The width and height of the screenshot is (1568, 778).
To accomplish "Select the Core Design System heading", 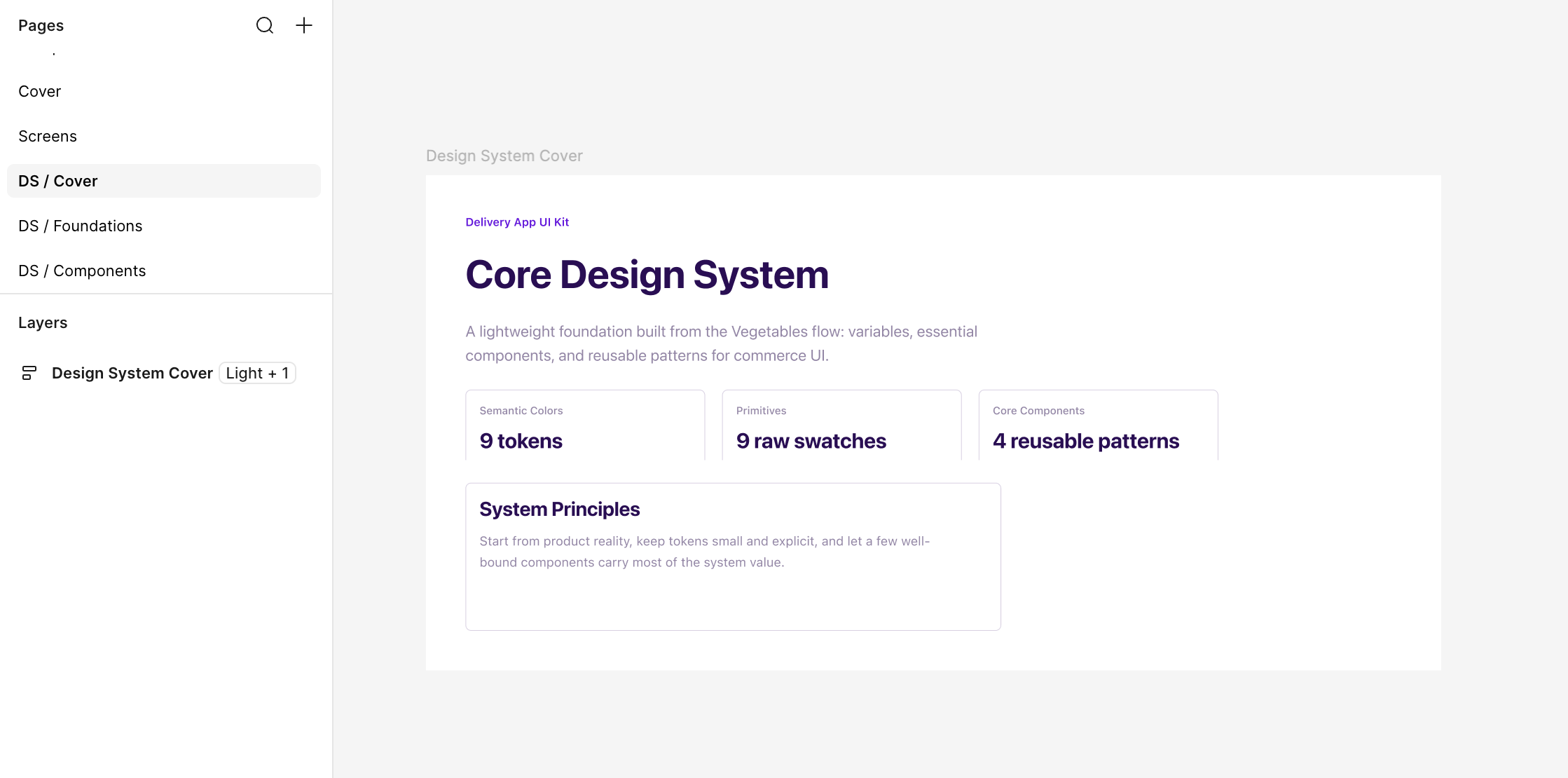I will (647, 274).
